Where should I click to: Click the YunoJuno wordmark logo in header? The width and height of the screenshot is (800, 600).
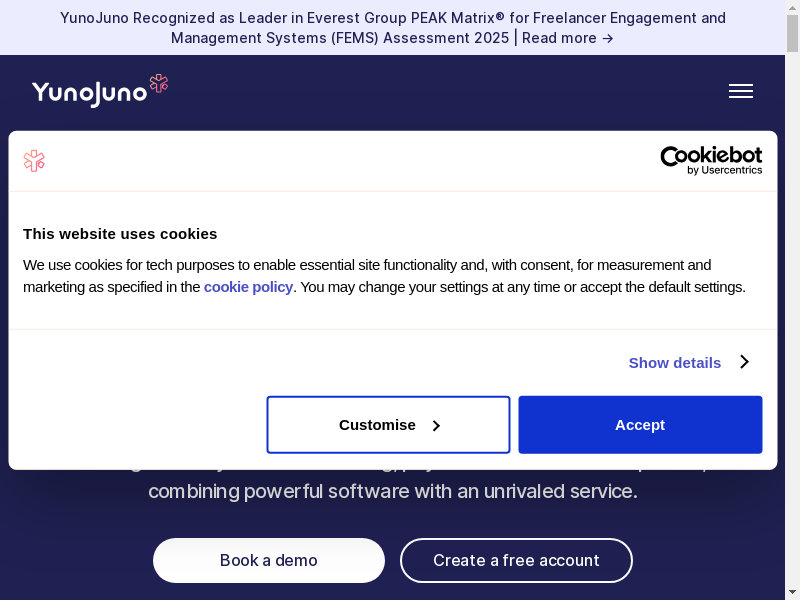89,93
